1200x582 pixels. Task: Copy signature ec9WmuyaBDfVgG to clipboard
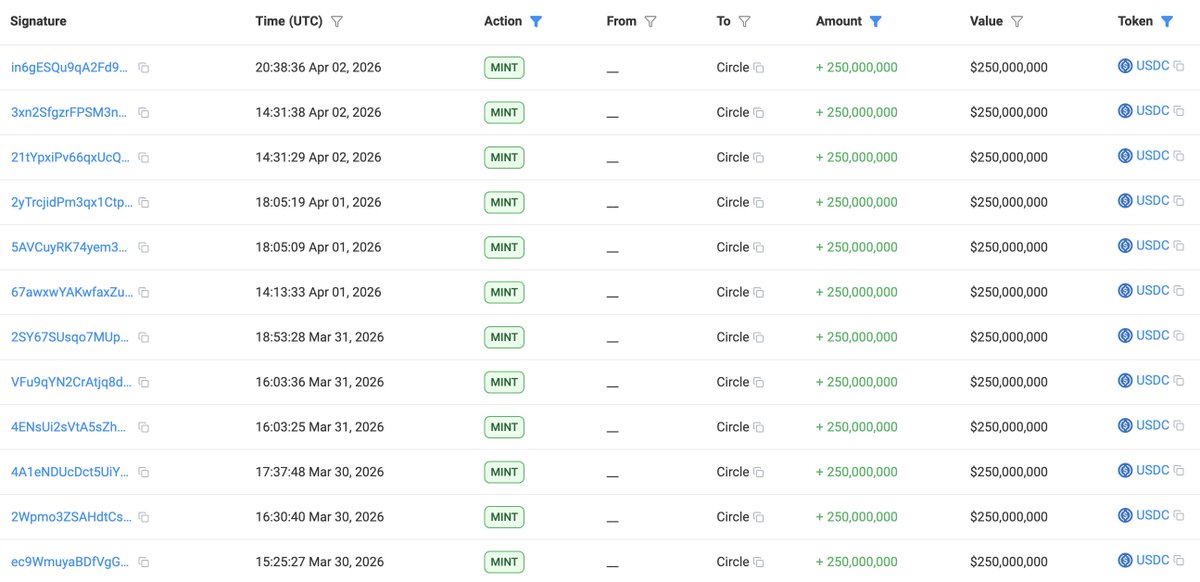[144, 563]
